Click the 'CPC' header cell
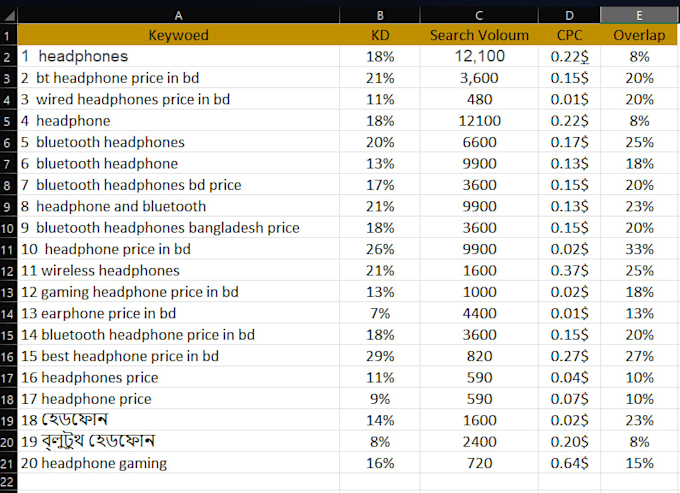Screen dimensions: 680x493 (x=569, y=35)
